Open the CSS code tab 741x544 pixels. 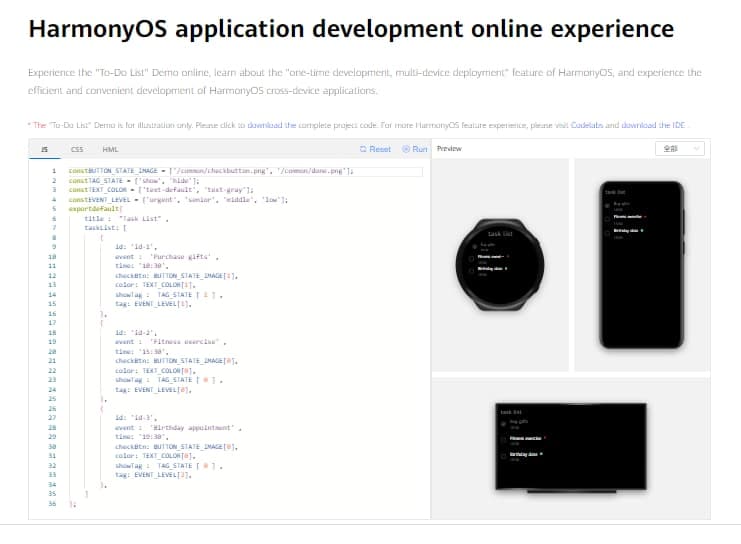coord(77,149)
